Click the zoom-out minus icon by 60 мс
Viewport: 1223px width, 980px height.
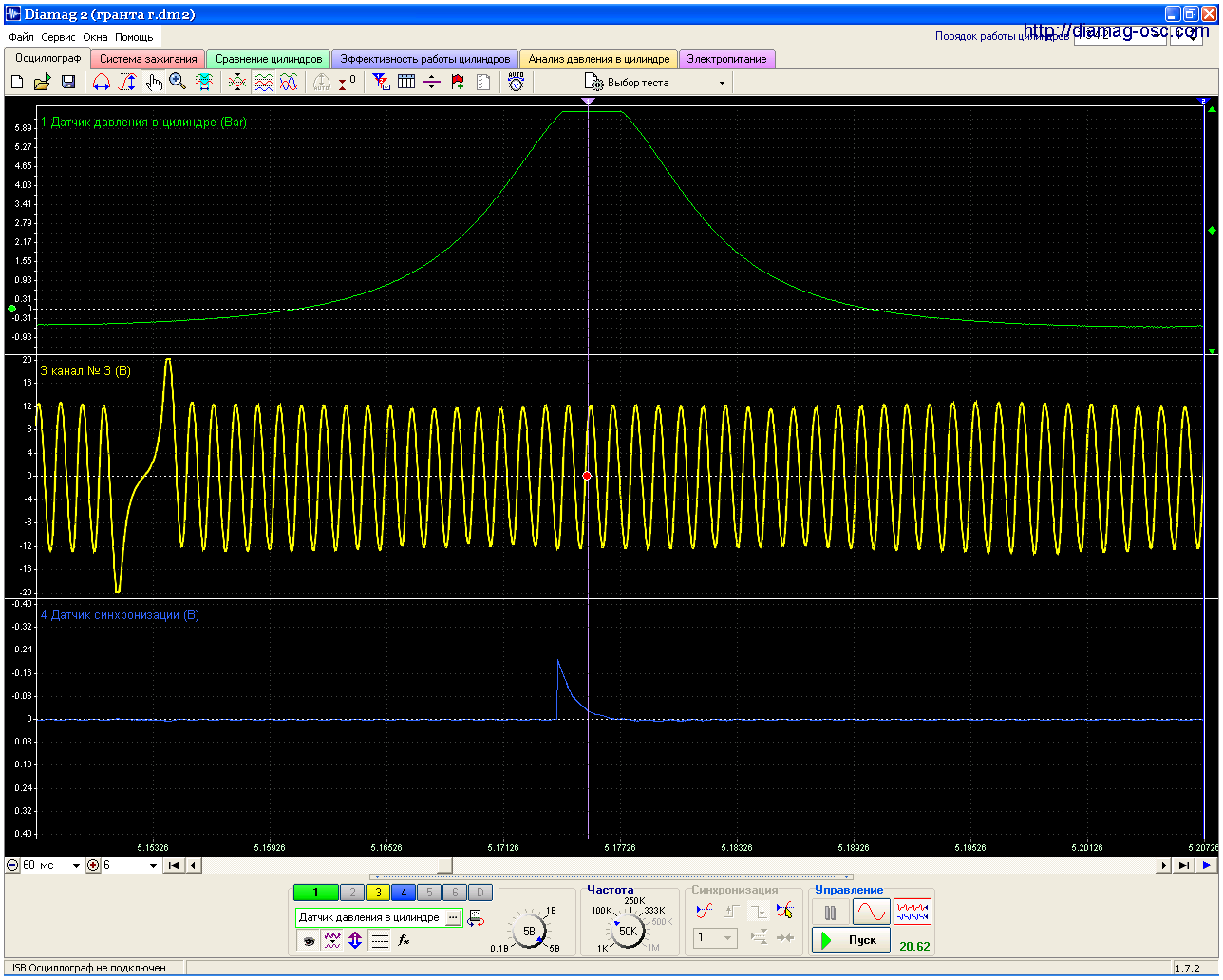12,865
